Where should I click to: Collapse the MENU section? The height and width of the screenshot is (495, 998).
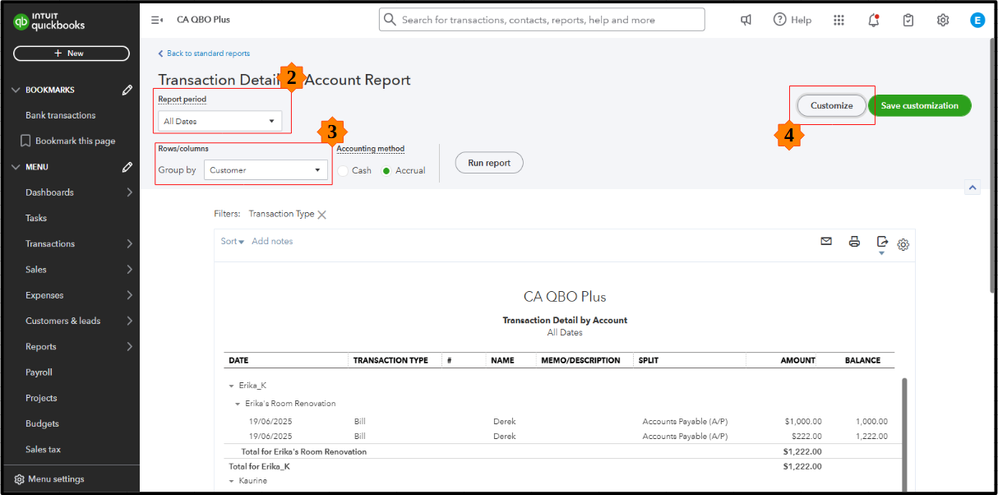coord(16,167)
